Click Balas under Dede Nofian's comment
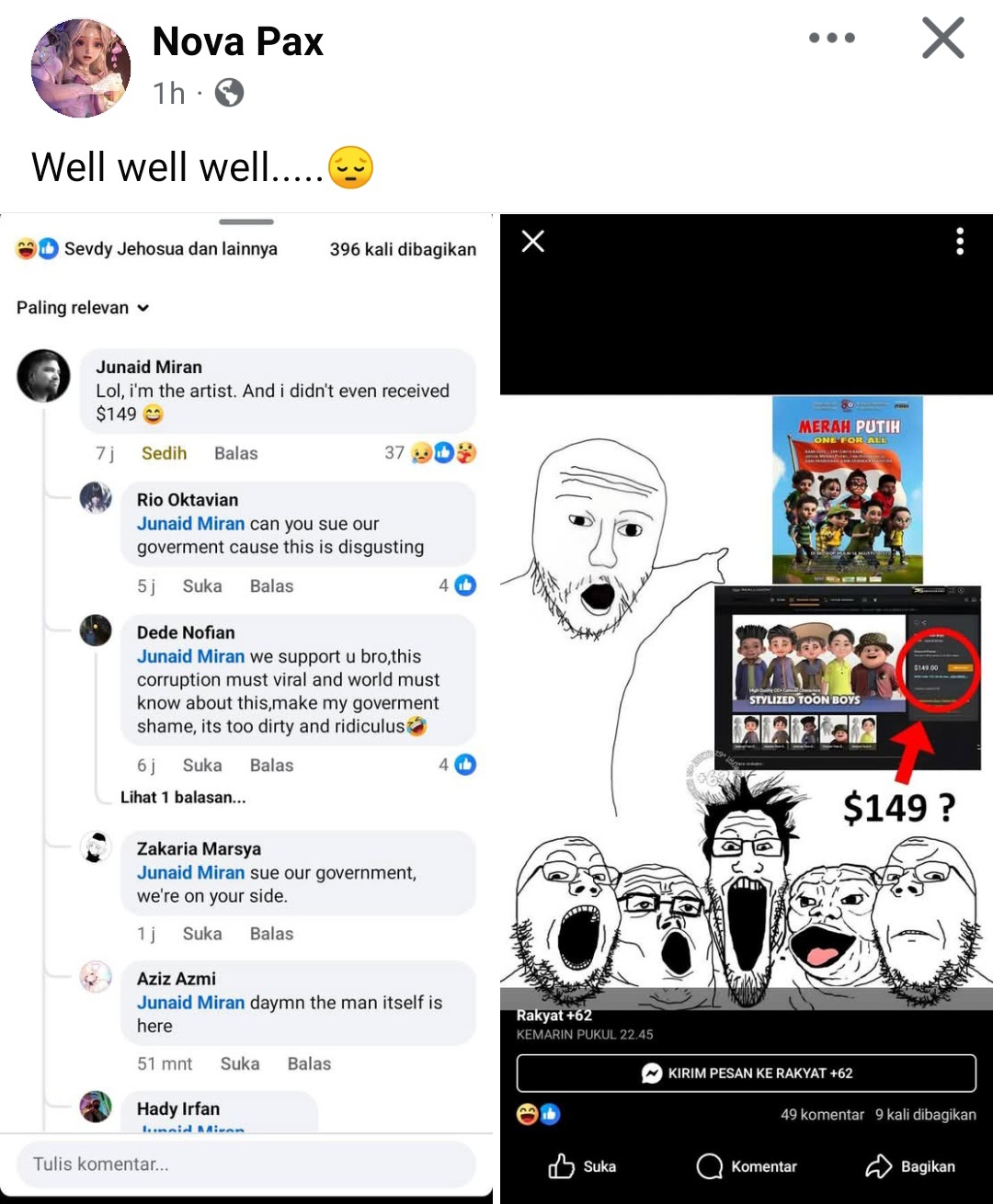Image resolution: width=993 pixels, height=1204 pixels. [x=271, y=766]
